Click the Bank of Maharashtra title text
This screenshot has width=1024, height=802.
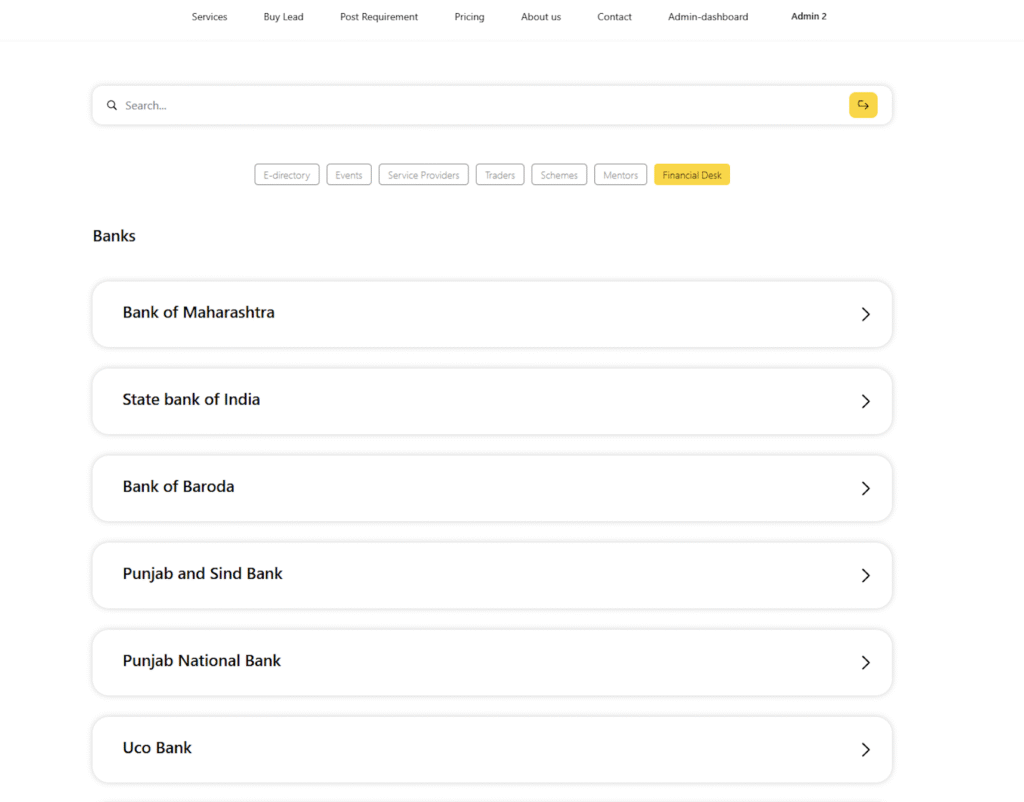199,312
